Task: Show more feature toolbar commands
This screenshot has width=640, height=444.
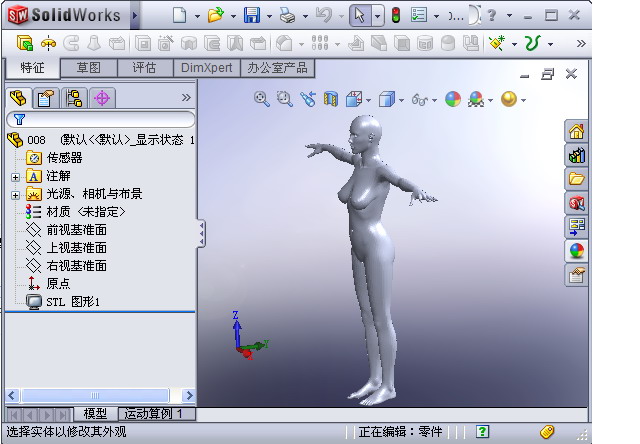Action: 581,43
